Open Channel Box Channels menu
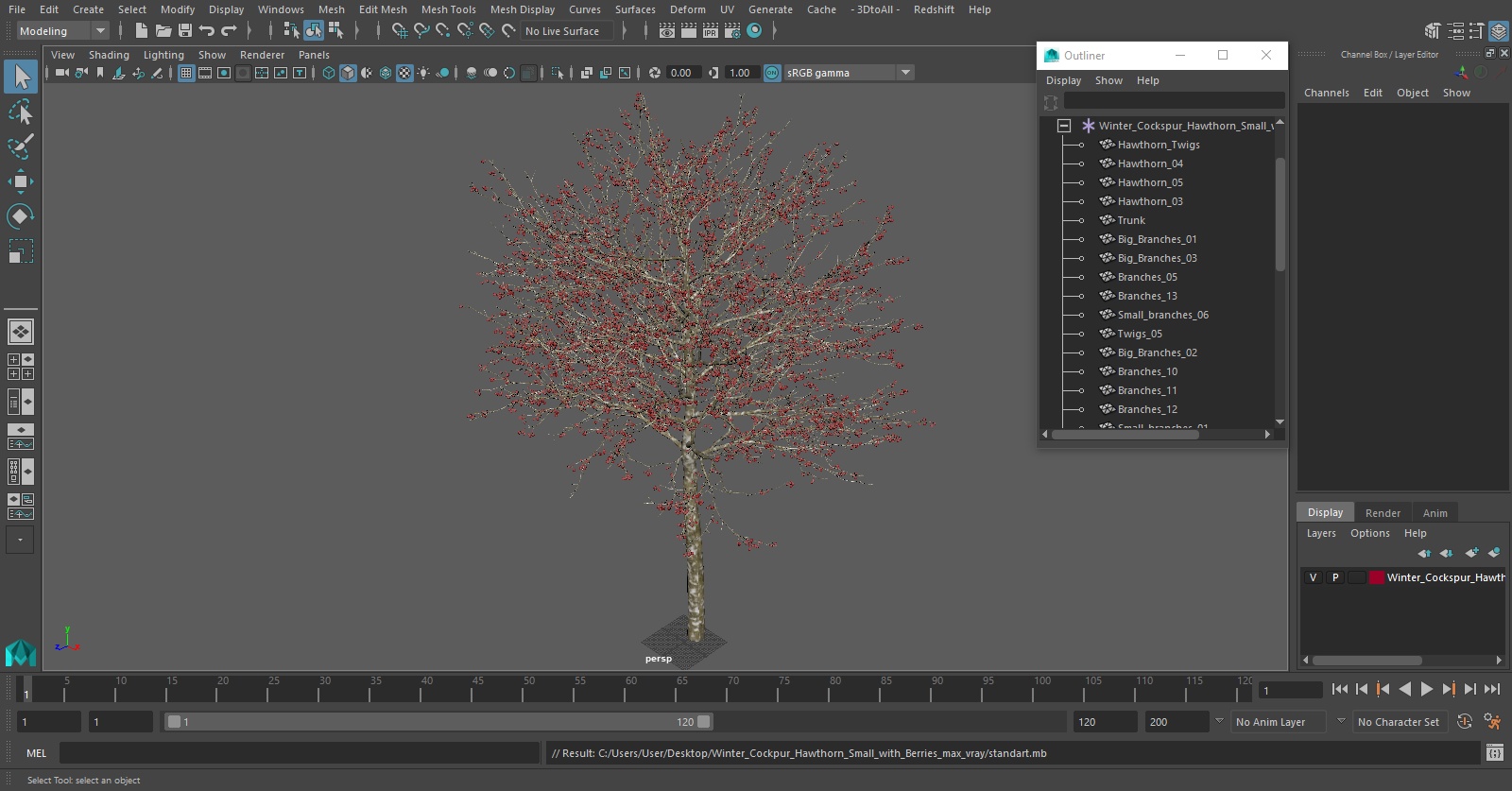Screen dimensions: 1512x791 coord(1326,93)
